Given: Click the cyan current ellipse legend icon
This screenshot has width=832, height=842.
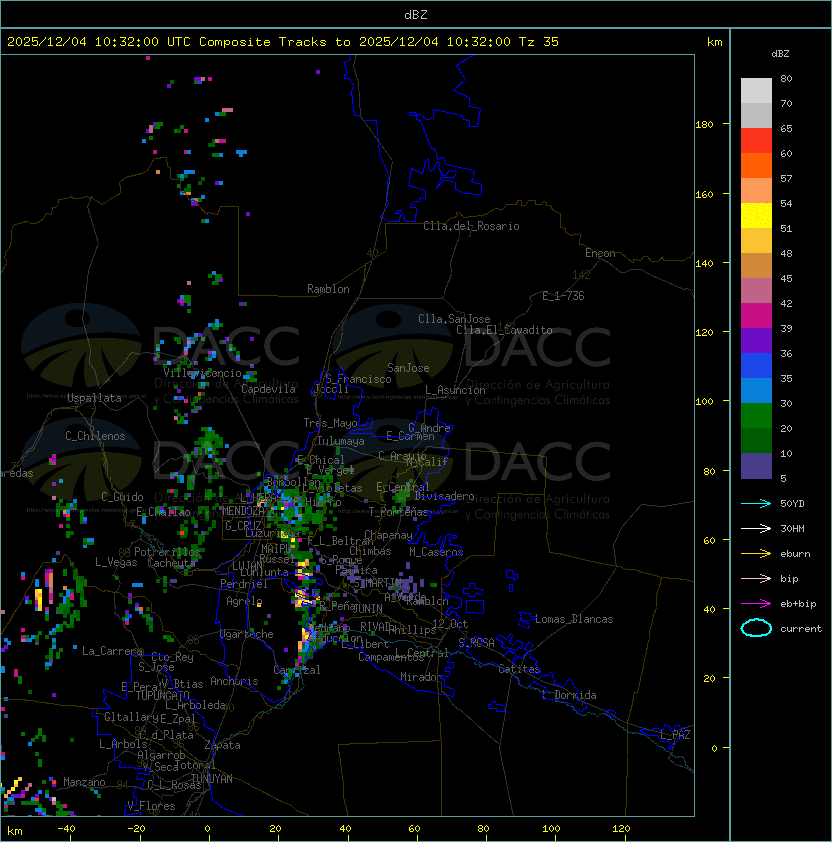Looking at the screenshot, I should (x=756, y=628).
